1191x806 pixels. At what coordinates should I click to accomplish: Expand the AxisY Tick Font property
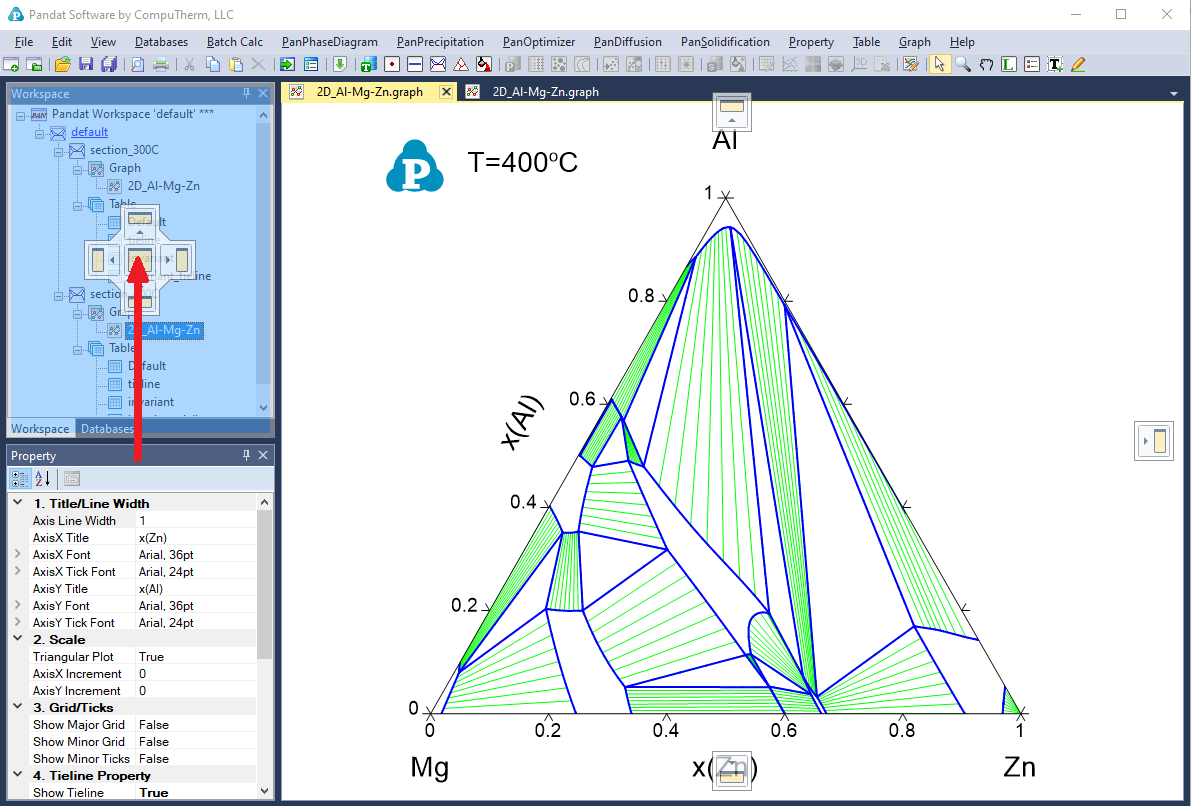pos(17,622)
